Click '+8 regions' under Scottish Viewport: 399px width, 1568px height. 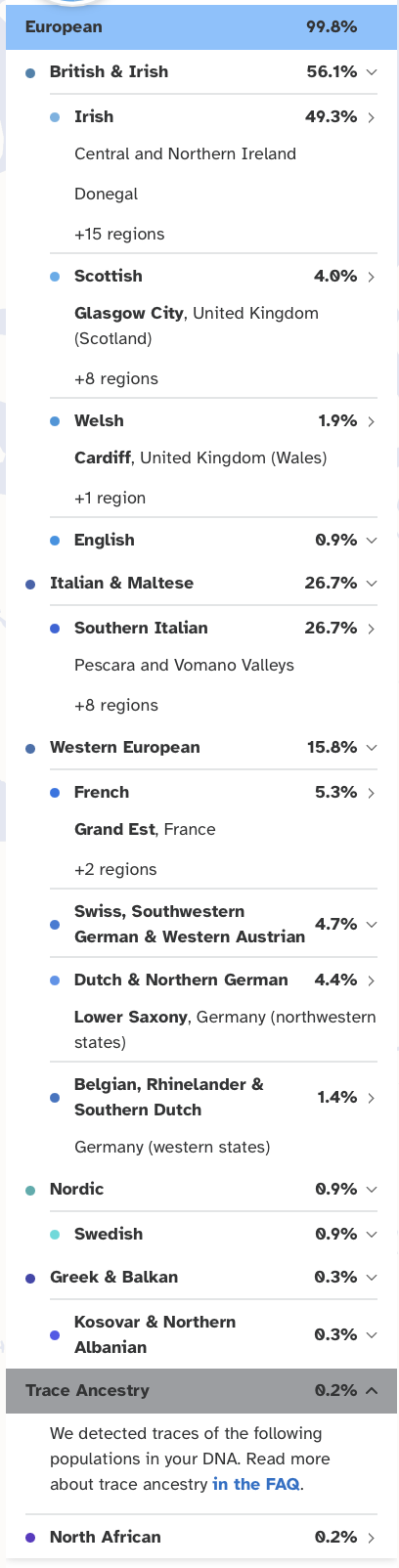pos(116,379)
